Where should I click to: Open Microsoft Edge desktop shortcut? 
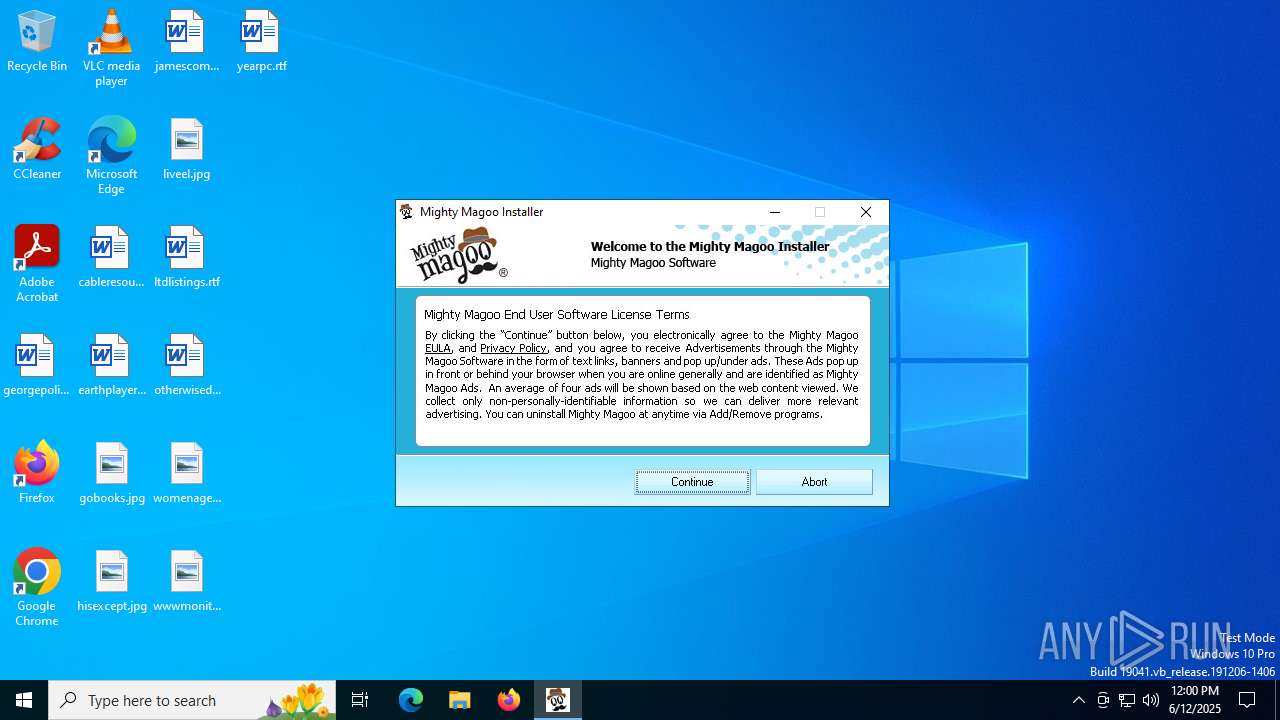click(111, 156)
